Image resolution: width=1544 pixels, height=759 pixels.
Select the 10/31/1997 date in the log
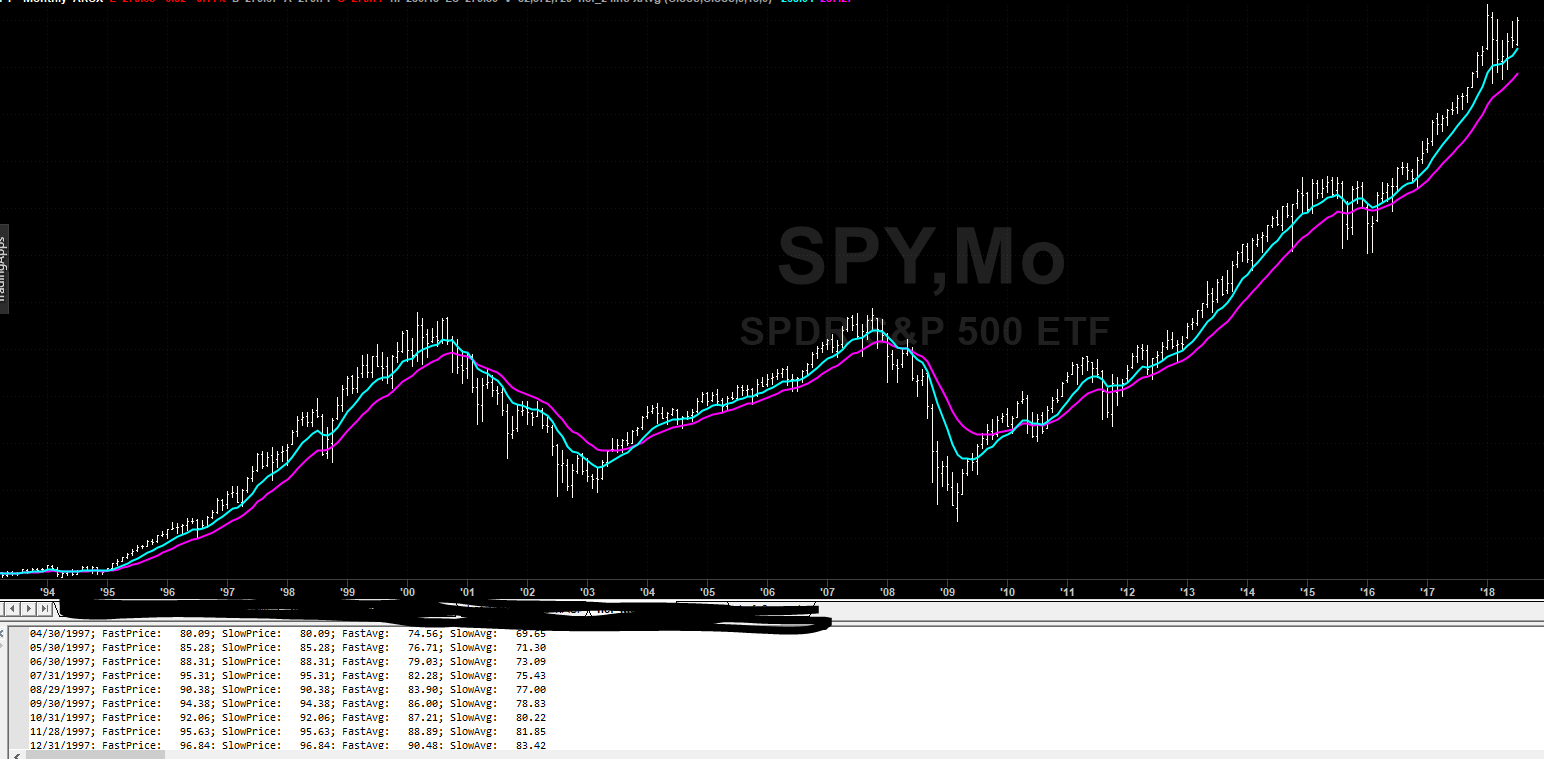click(x=62, y=717)
